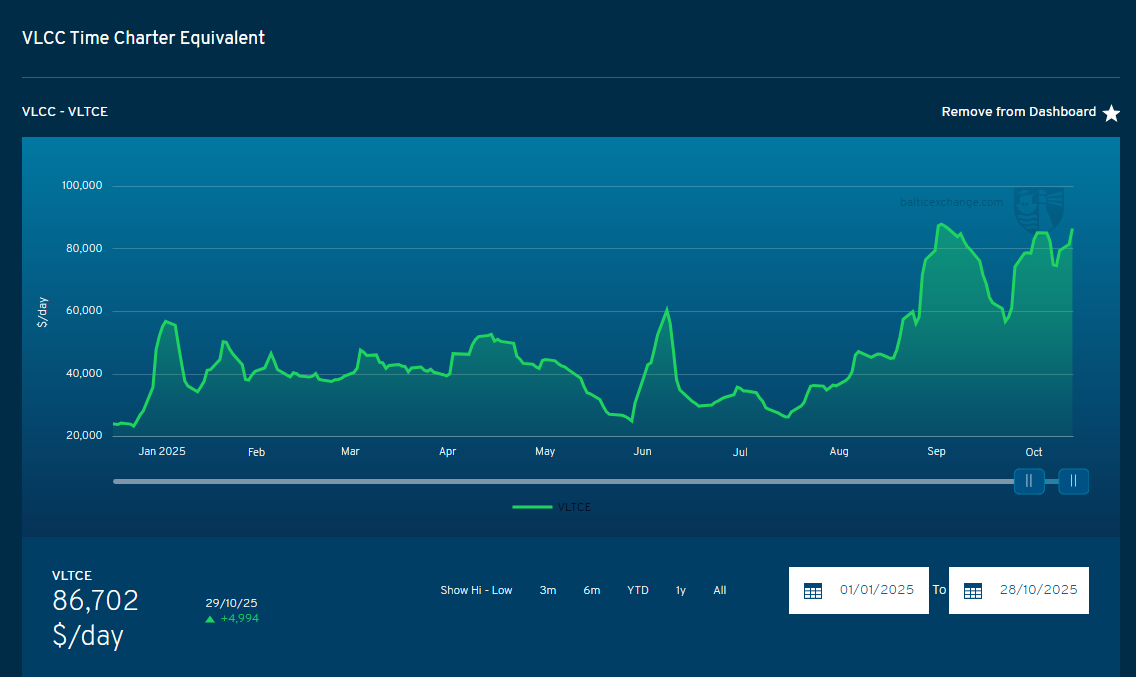Screen dimensions: 1136x677
Task: Click the grey range slider track
Action: [x=560, y=481]
